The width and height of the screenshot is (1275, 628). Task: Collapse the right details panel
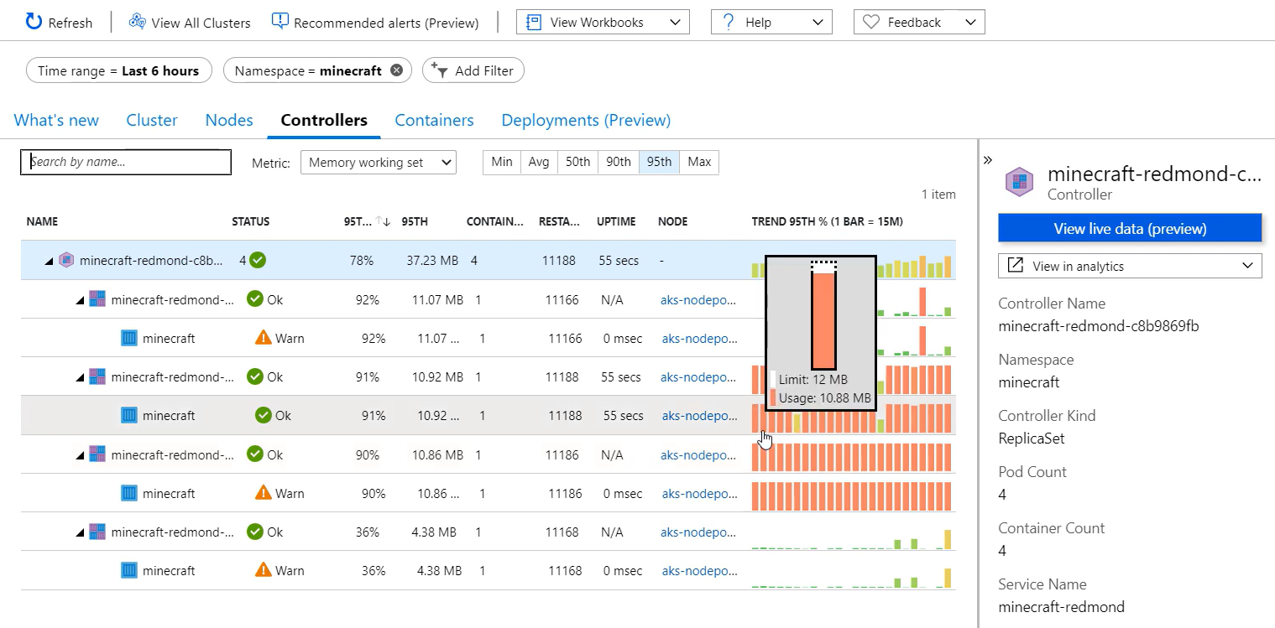point(988,160)
